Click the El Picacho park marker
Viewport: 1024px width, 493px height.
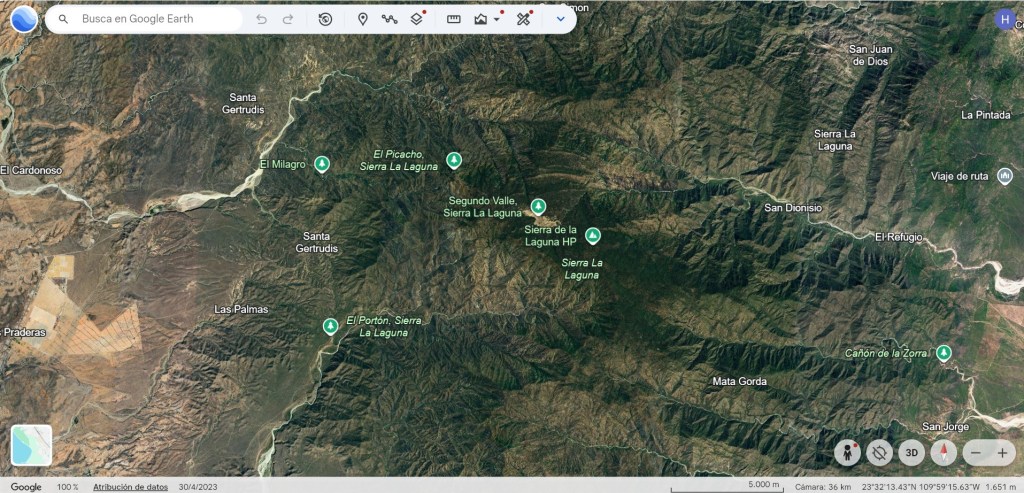(454, 159)
